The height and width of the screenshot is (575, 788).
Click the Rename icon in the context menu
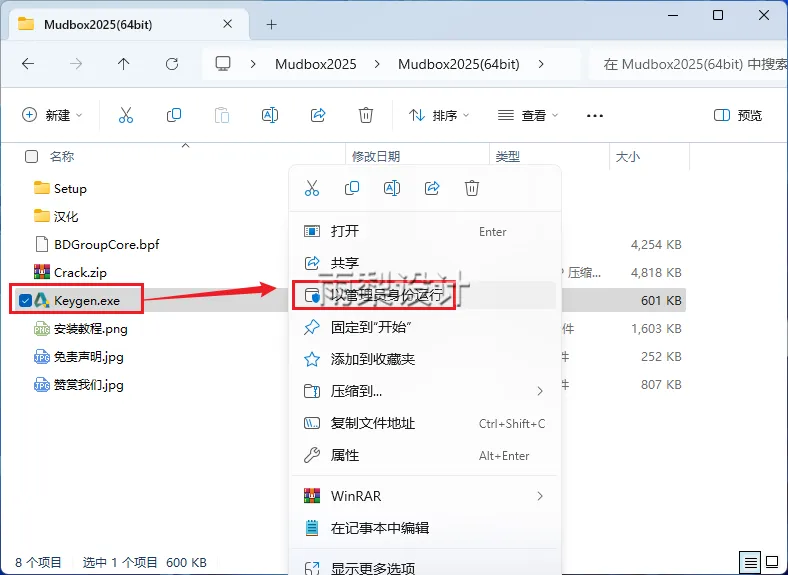click(x=391, y=188)
